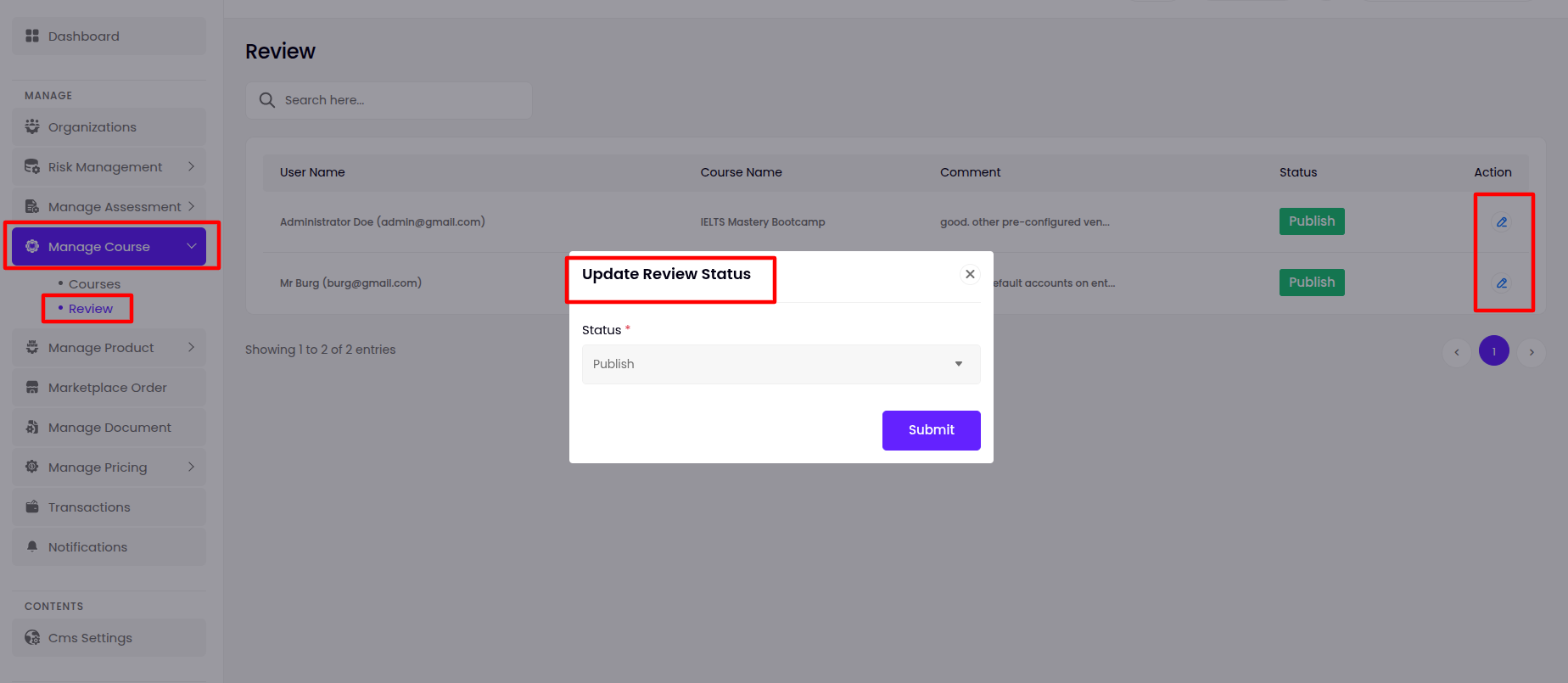Go to the next page of entries
The width and height of the screenshot is (1568, 683).
1531,352
